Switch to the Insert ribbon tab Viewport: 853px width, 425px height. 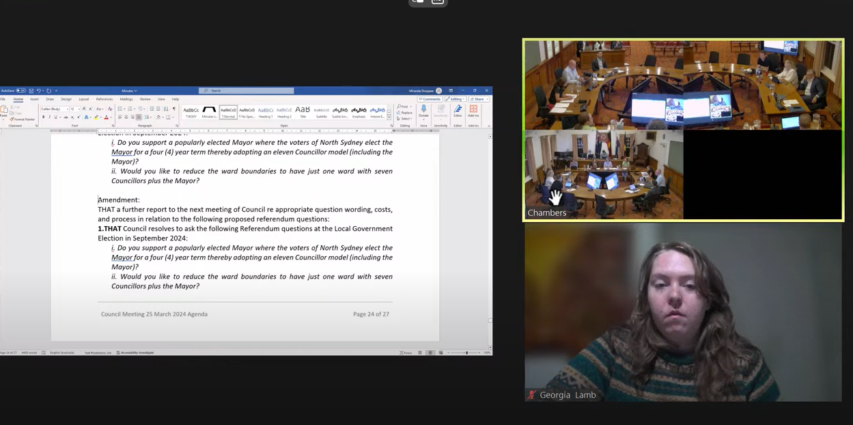(x=34, y=99)
